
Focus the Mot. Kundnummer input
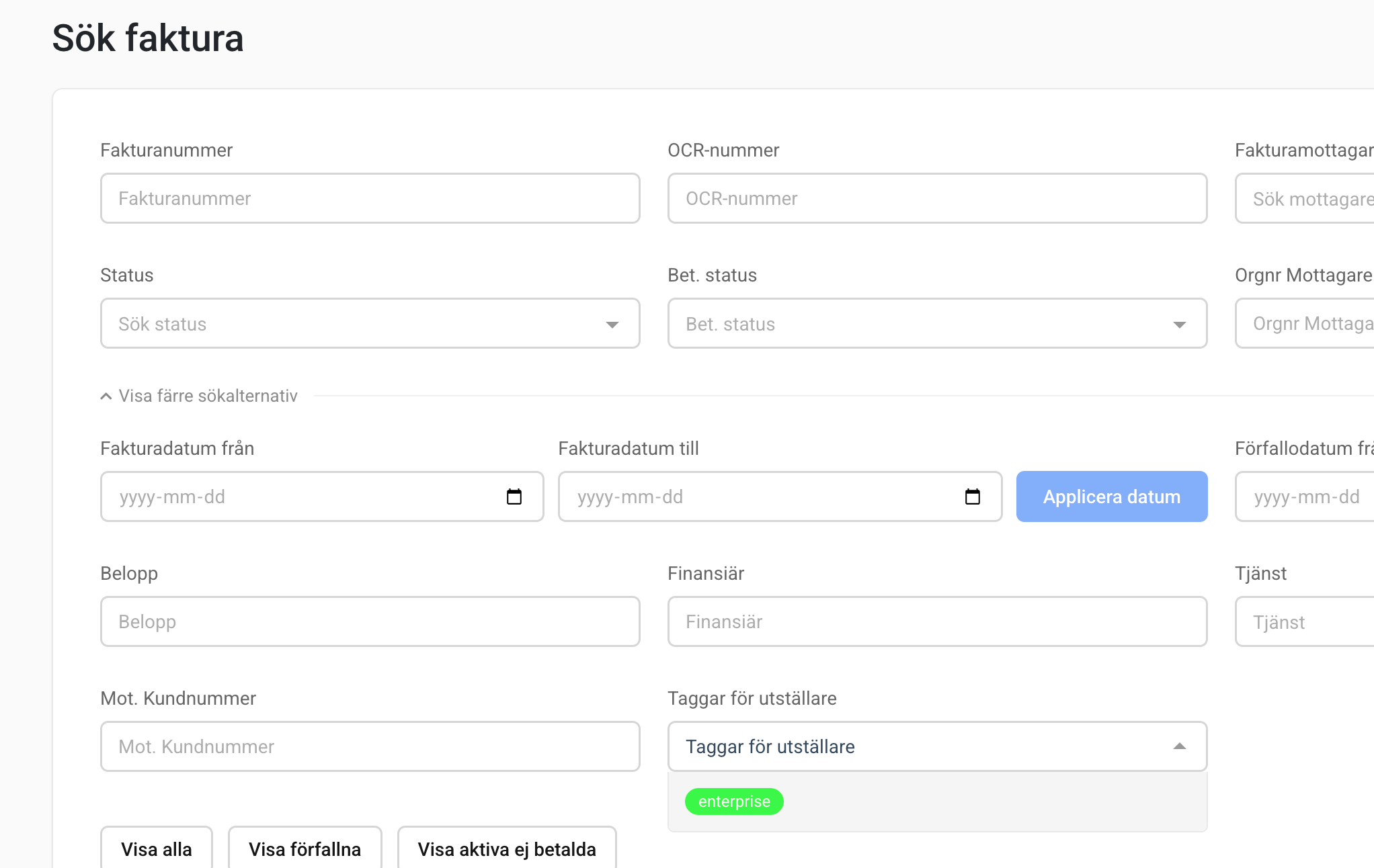(x=370, y=746)
